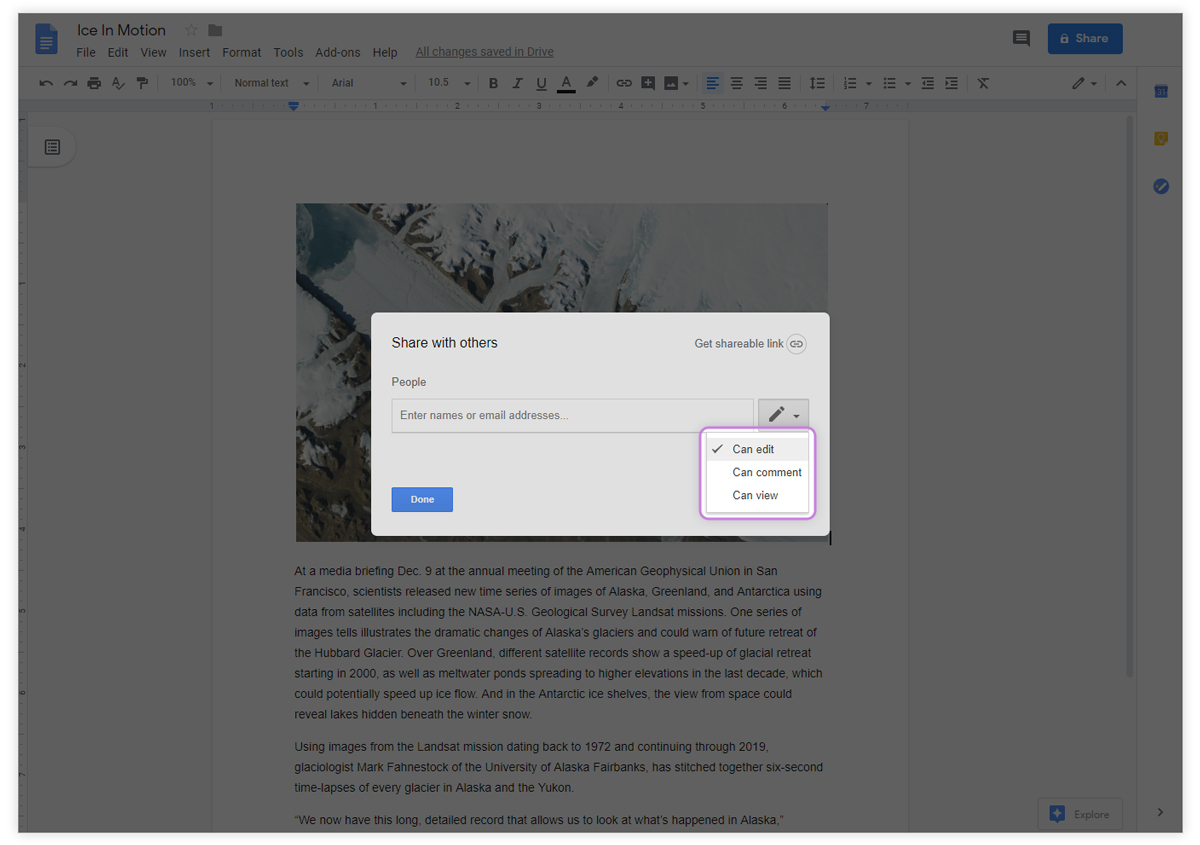Open the numbered list options arrow

coord(868,84)
